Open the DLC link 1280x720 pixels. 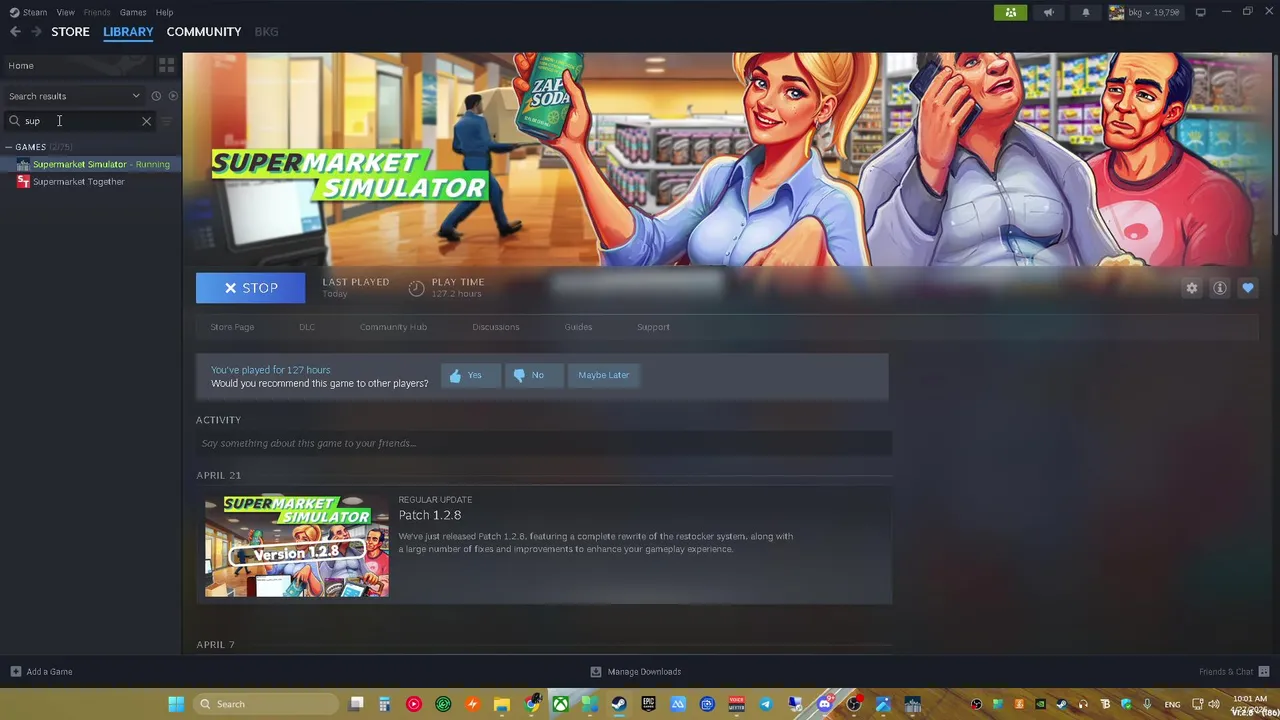point(307,327)
